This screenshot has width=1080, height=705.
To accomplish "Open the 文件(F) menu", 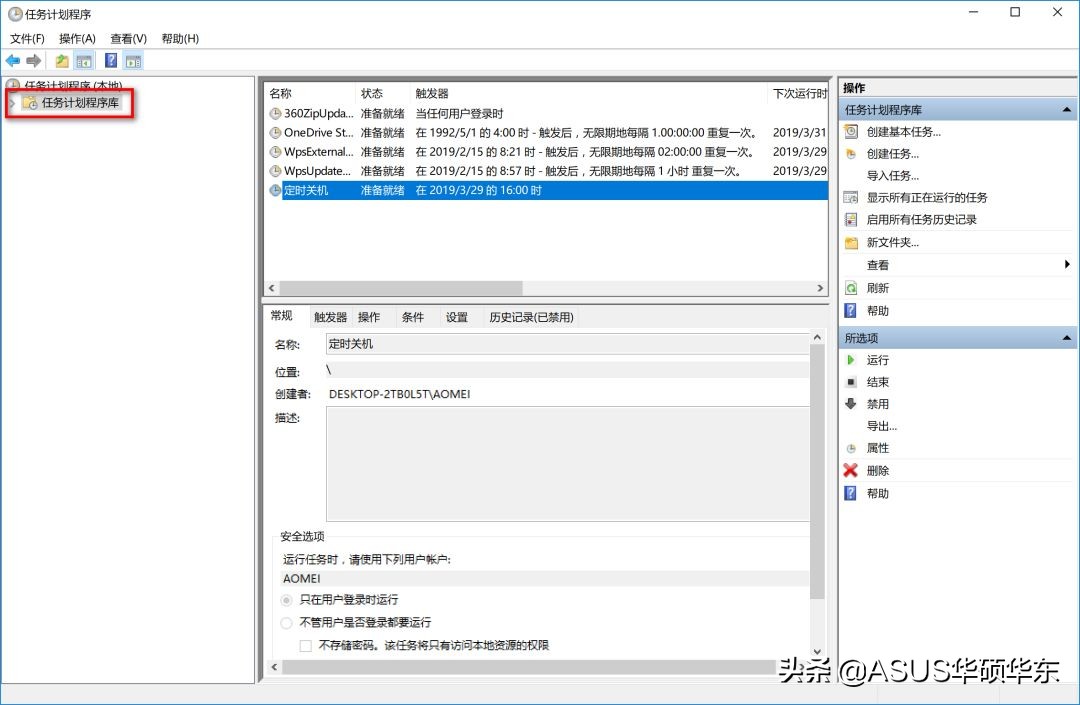I will point(27,39).
